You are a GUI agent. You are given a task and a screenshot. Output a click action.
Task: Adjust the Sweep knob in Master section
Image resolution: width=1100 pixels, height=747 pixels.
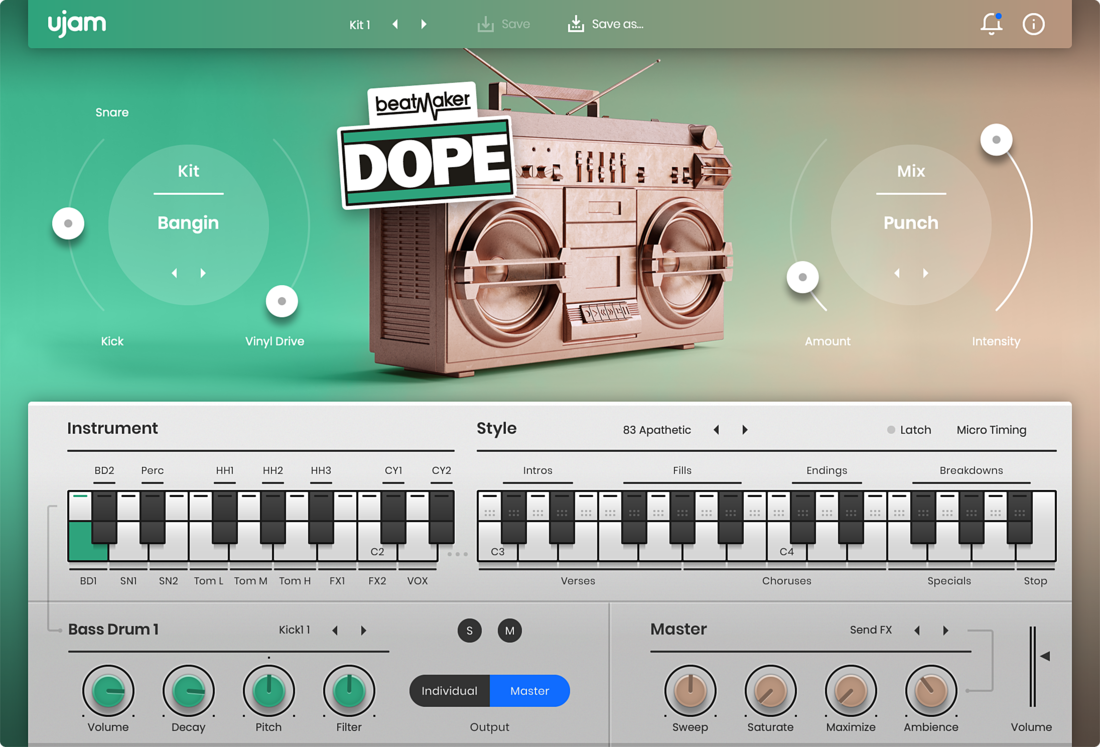[690, 691]
